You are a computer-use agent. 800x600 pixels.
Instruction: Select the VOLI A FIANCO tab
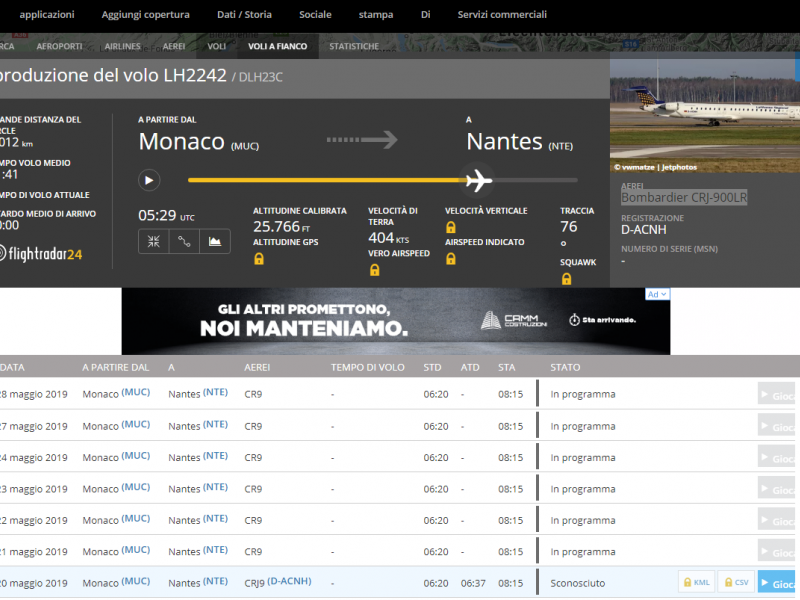(x=278, y=46)
